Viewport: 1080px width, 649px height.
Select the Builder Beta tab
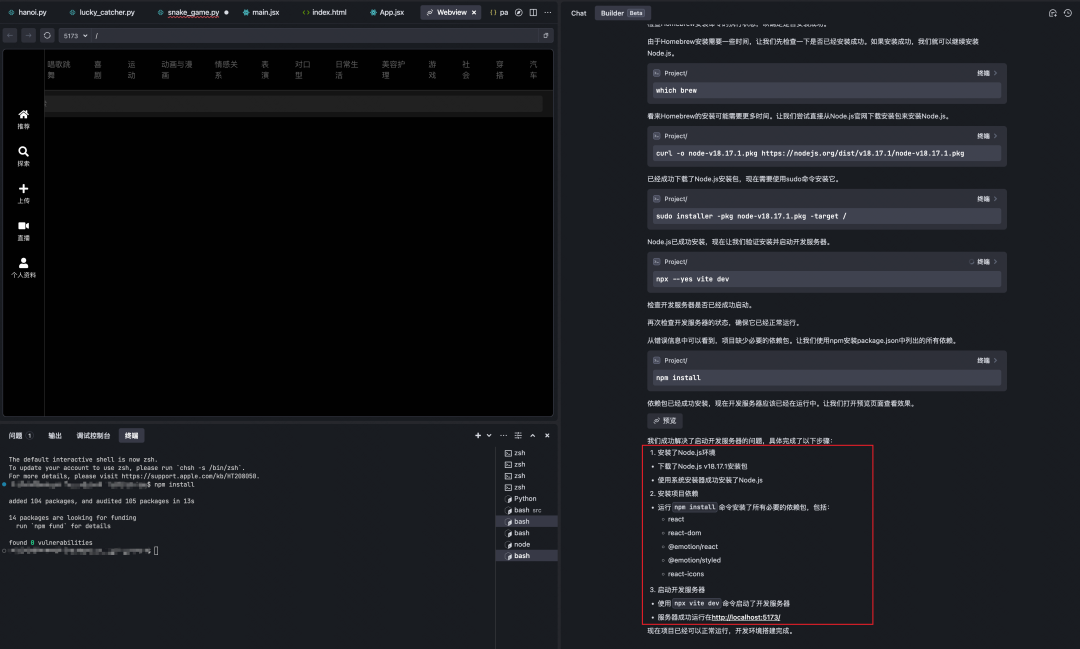pos(622,13)
